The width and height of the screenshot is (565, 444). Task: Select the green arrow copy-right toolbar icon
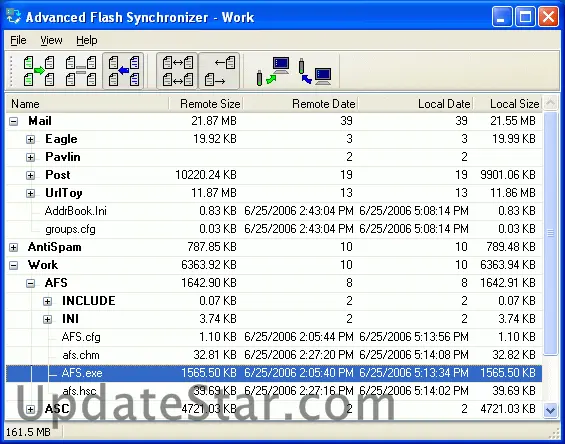click(39, 71)
